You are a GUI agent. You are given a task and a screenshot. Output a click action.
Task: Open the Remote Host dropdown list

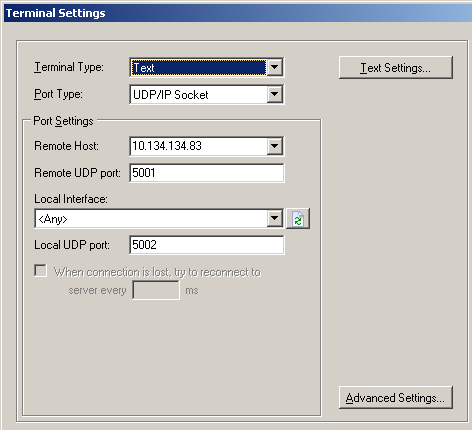click(274, 146)
